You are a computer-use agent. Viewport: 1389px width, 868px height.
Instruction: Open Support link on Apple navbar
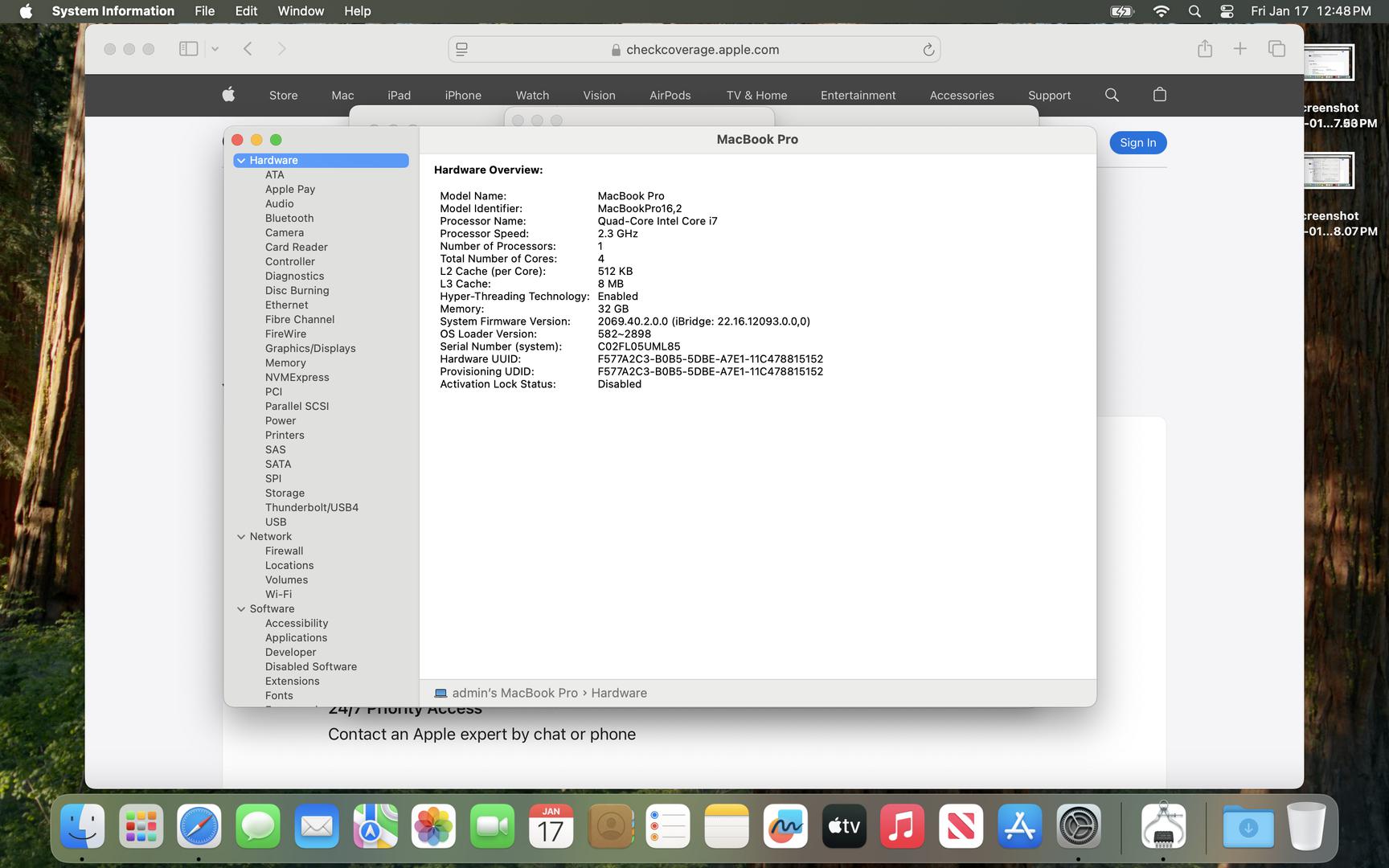pos(1049,95)
